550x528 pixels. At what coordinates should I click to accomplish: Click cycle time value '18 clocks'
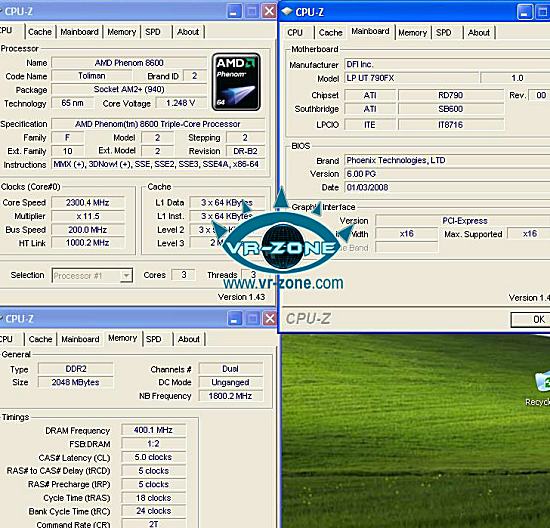click(153, 498)
